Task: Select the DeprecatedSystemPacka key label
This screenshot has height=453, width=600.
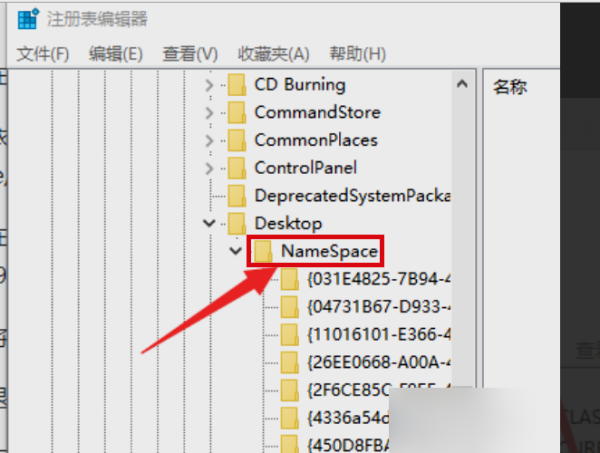Action: click(x=352, y=196)
